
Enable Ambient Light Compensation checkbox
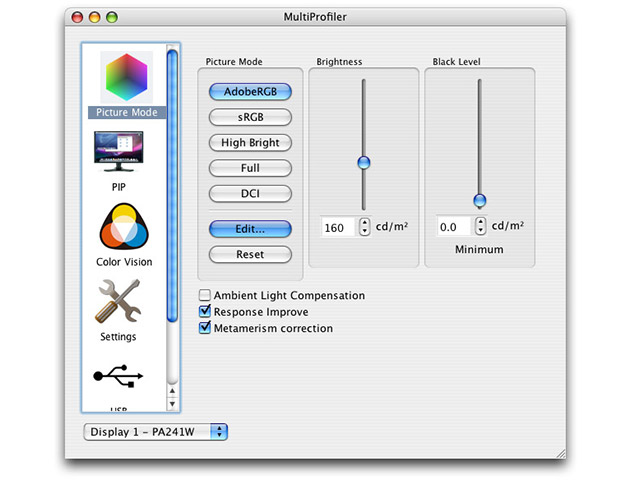204,295
